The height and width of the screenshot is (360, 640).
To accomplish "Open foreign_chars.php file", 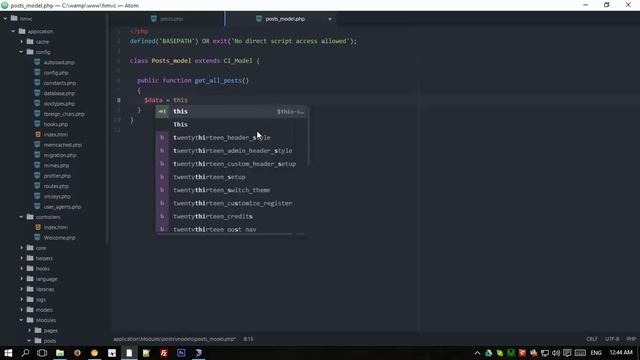I will (64, 114).
